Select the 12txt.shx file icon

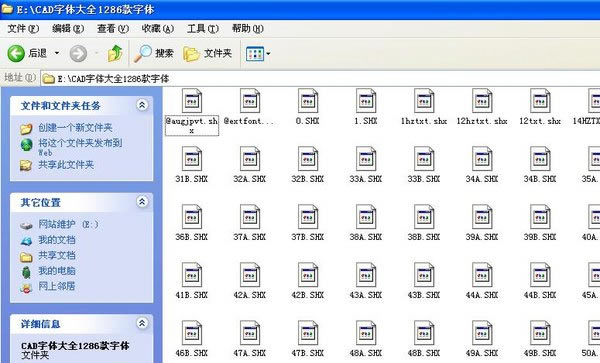point(540,101)
